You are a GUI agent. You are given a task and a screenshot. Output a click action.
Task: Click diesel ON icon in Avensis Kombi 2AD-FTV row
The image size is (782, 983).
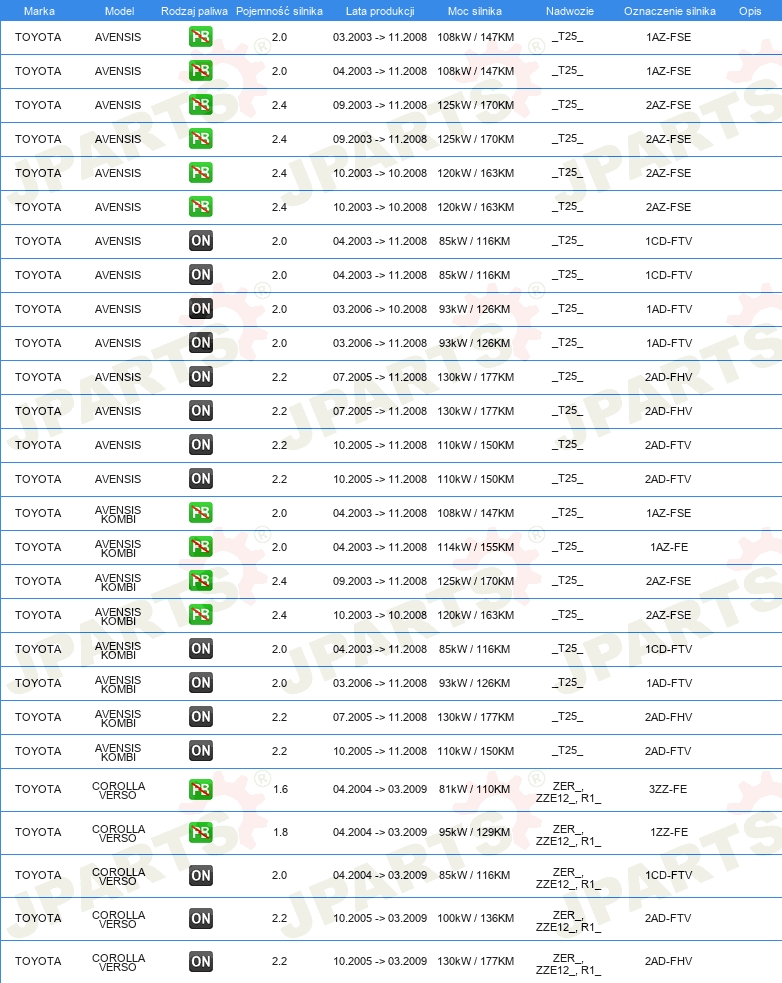coord(201,751)
